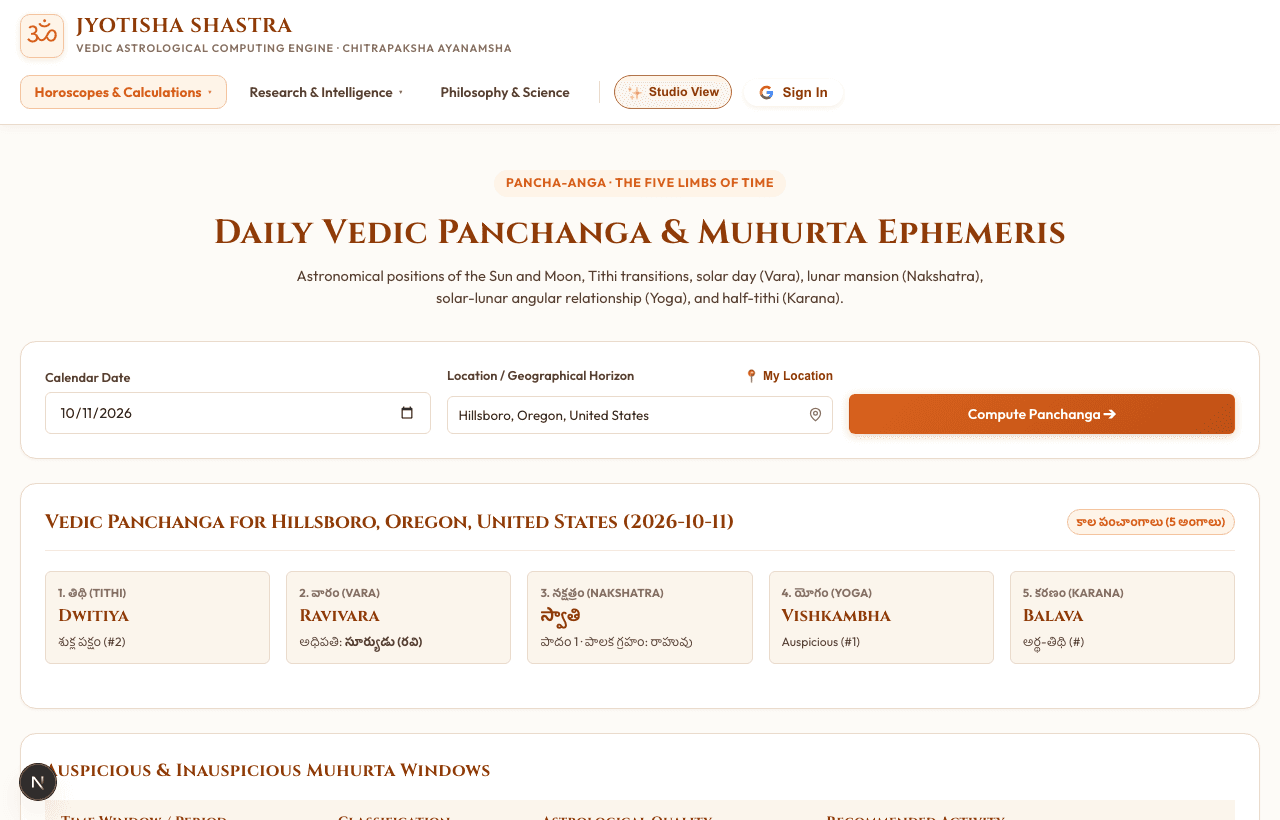Open the round N badge
Viewport: 1280px width, 820px height.
tap(38, 782)
